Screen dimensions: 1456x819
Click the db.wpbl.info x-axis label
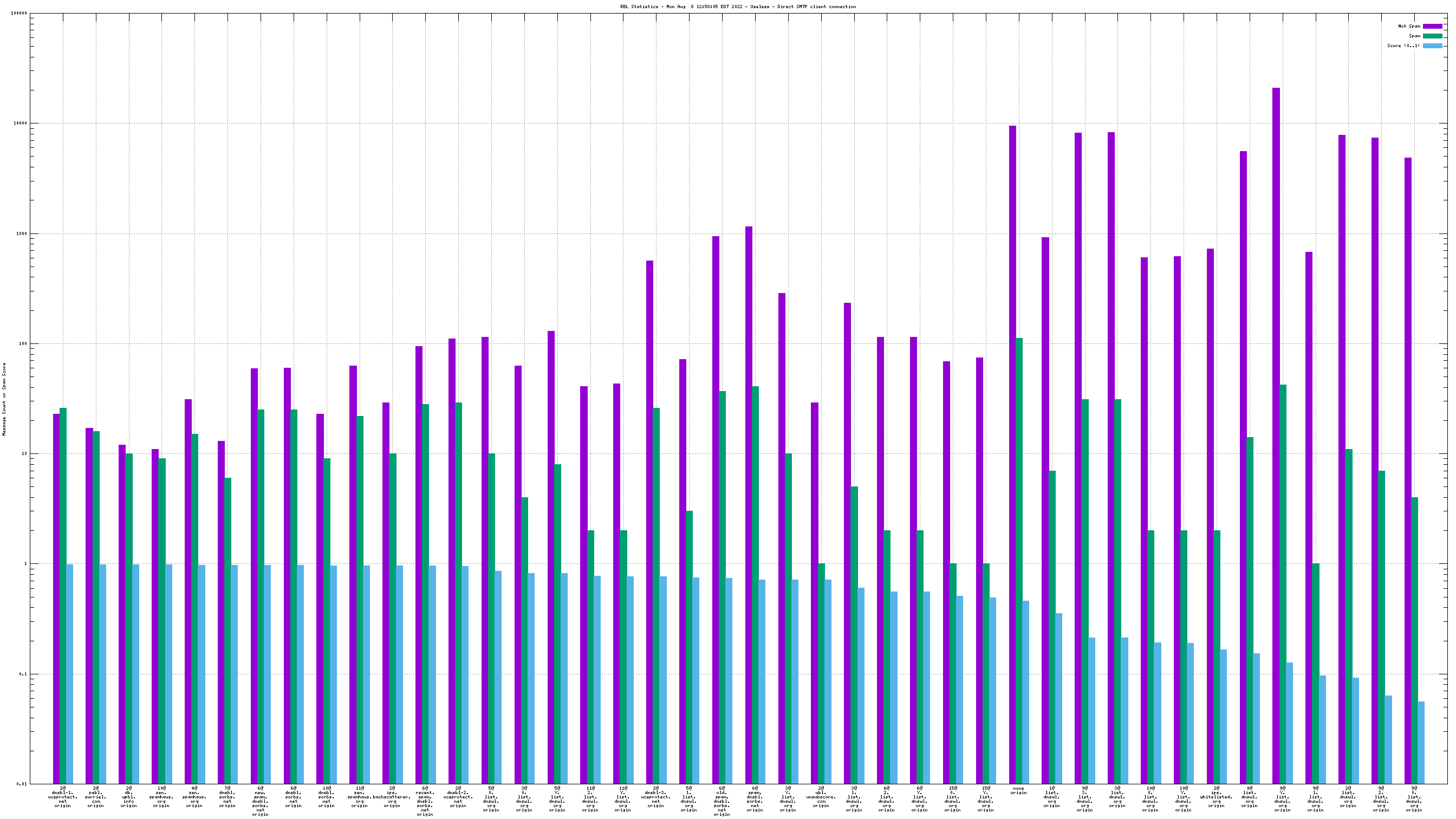(128, 796)
